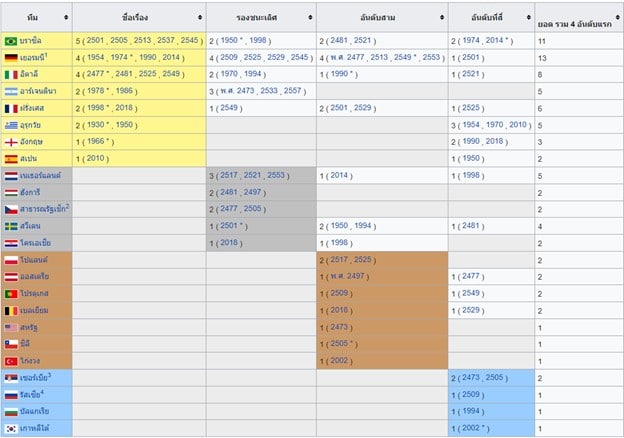Click the Italy flag icon

pyautogui.click(x=11, y=75)
